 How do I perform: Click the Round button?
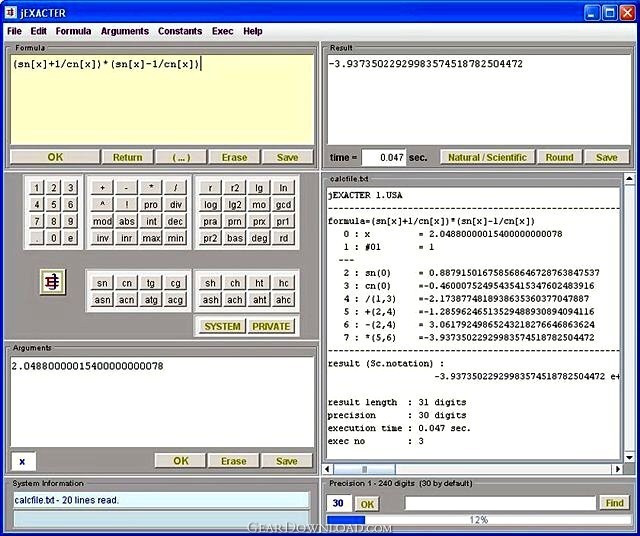coord(559,157)
